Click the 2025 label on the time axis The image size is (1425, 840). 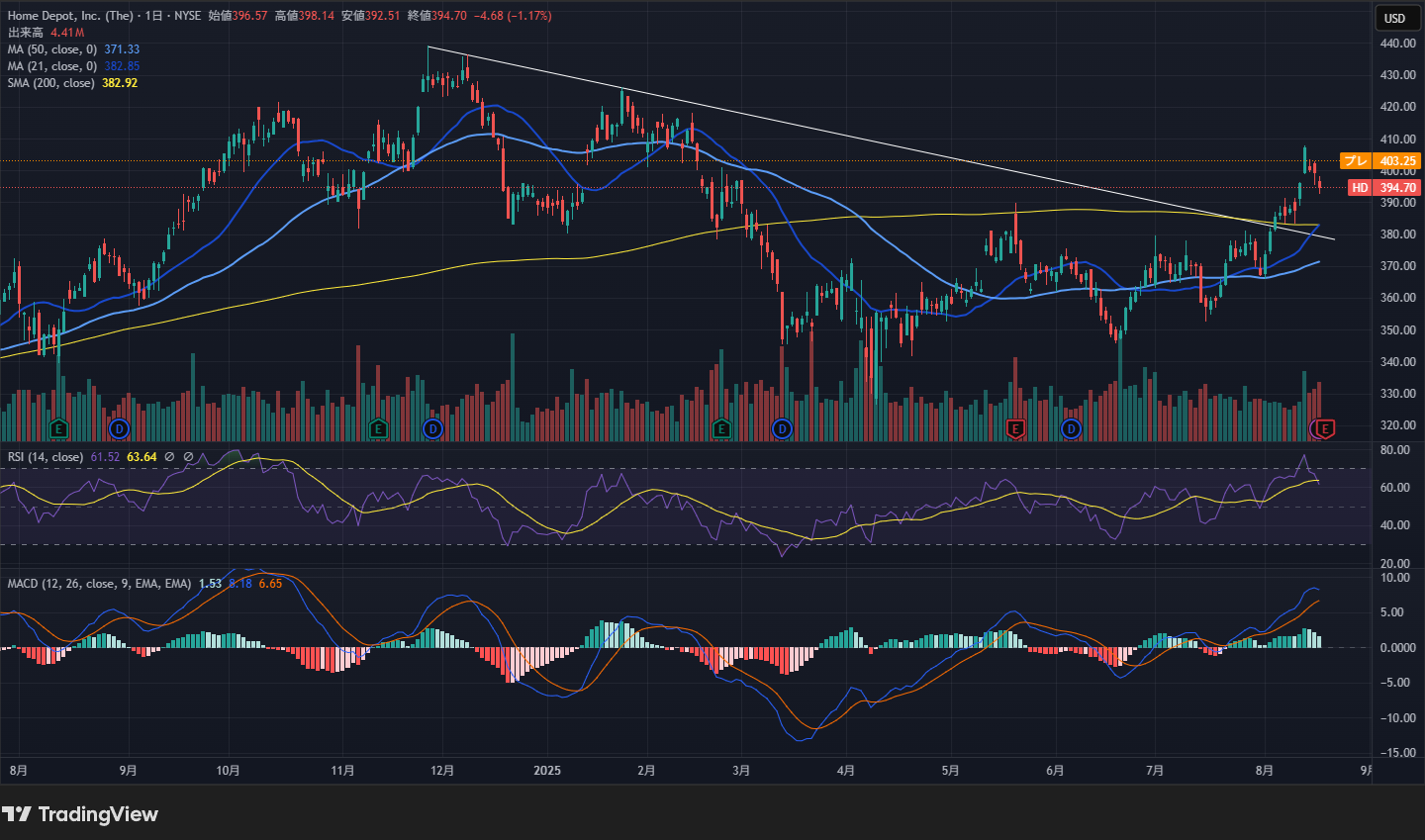546,771
